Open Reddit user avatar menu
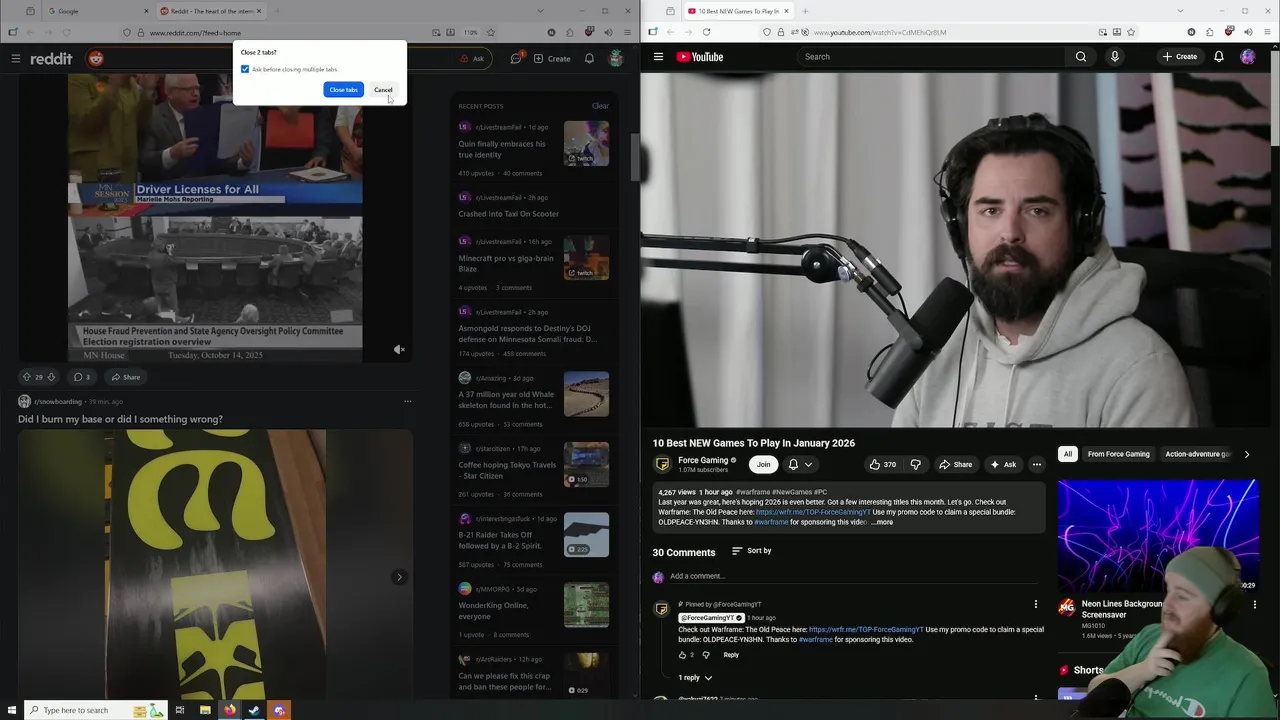This screenshot has width=1280, height=720. (616, 58)
